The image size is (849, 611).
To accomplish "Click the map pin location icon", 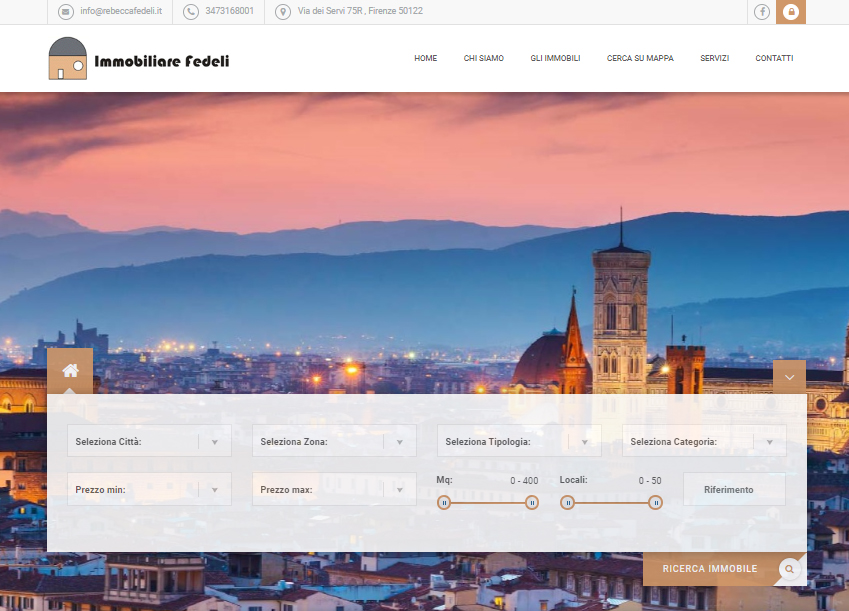I will tap(283, 11).
